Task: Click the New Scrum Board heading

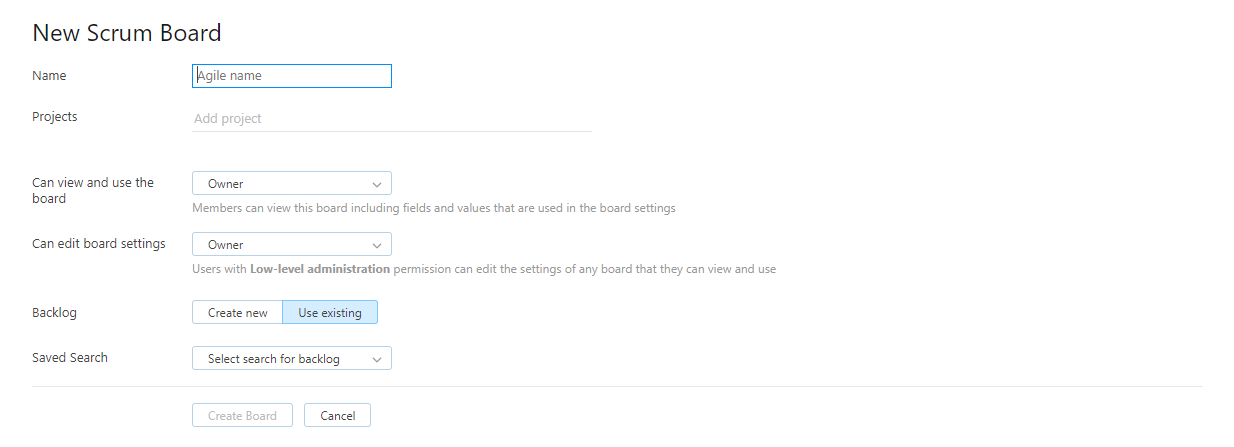Action: click(127, 33)
